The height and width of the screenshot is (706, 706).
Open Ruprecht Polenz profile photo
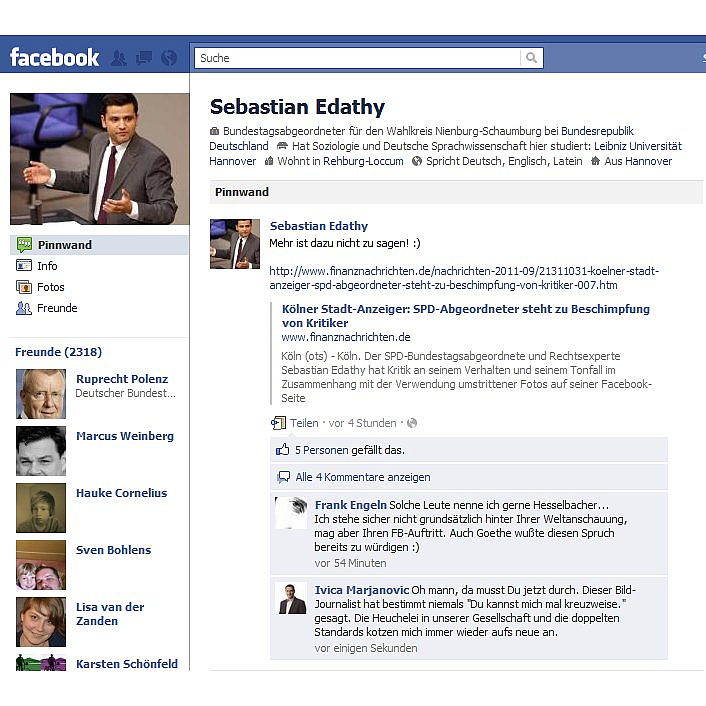[41, 394]
